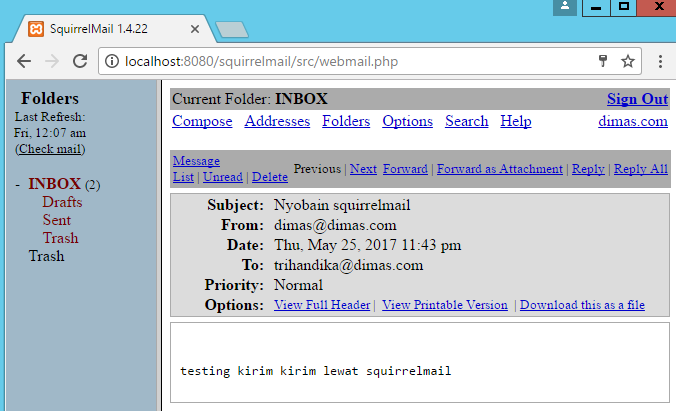Open the Drafts folder
676x411 pixels.
coord(62,202)
